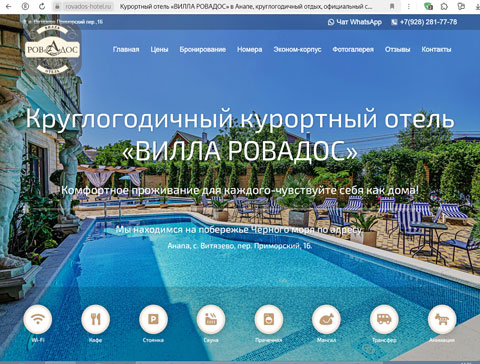Click the rovados-hotel.ru domain in address bar

[88, 6]
